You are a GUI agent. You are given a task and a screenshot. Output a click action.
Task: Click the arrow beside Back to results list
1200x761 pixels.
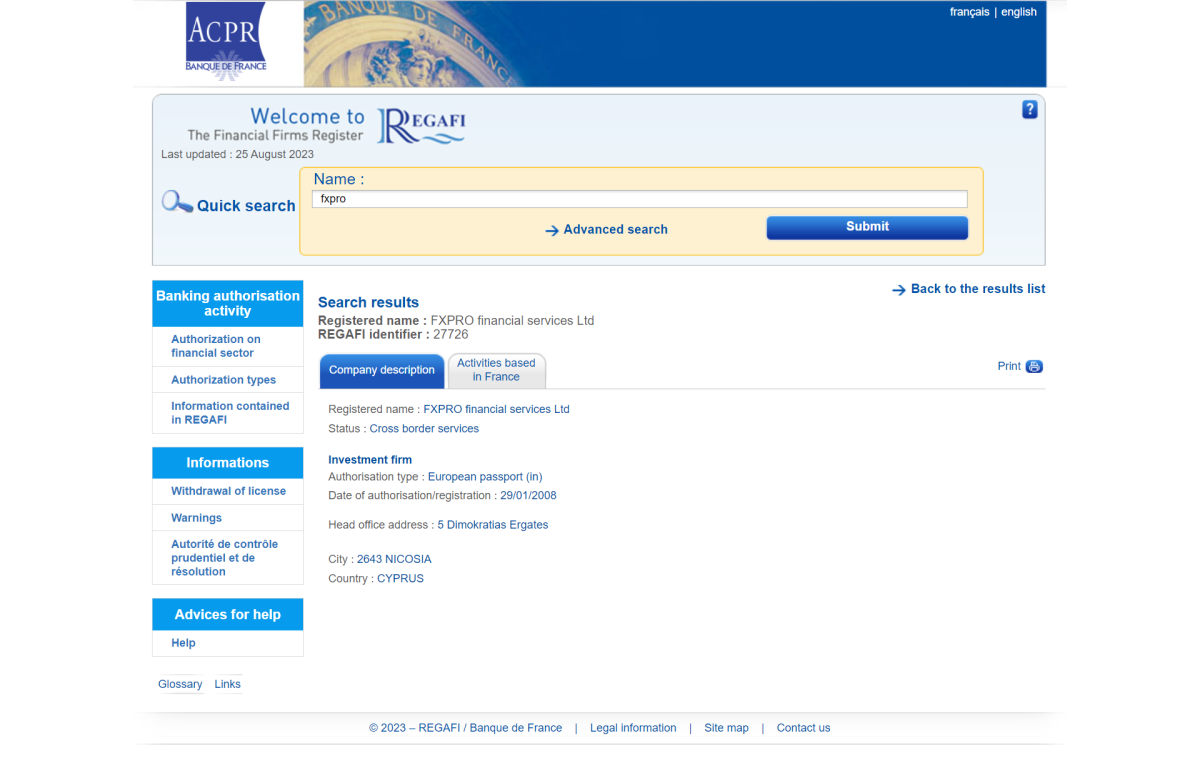click(x=898, y=290)
